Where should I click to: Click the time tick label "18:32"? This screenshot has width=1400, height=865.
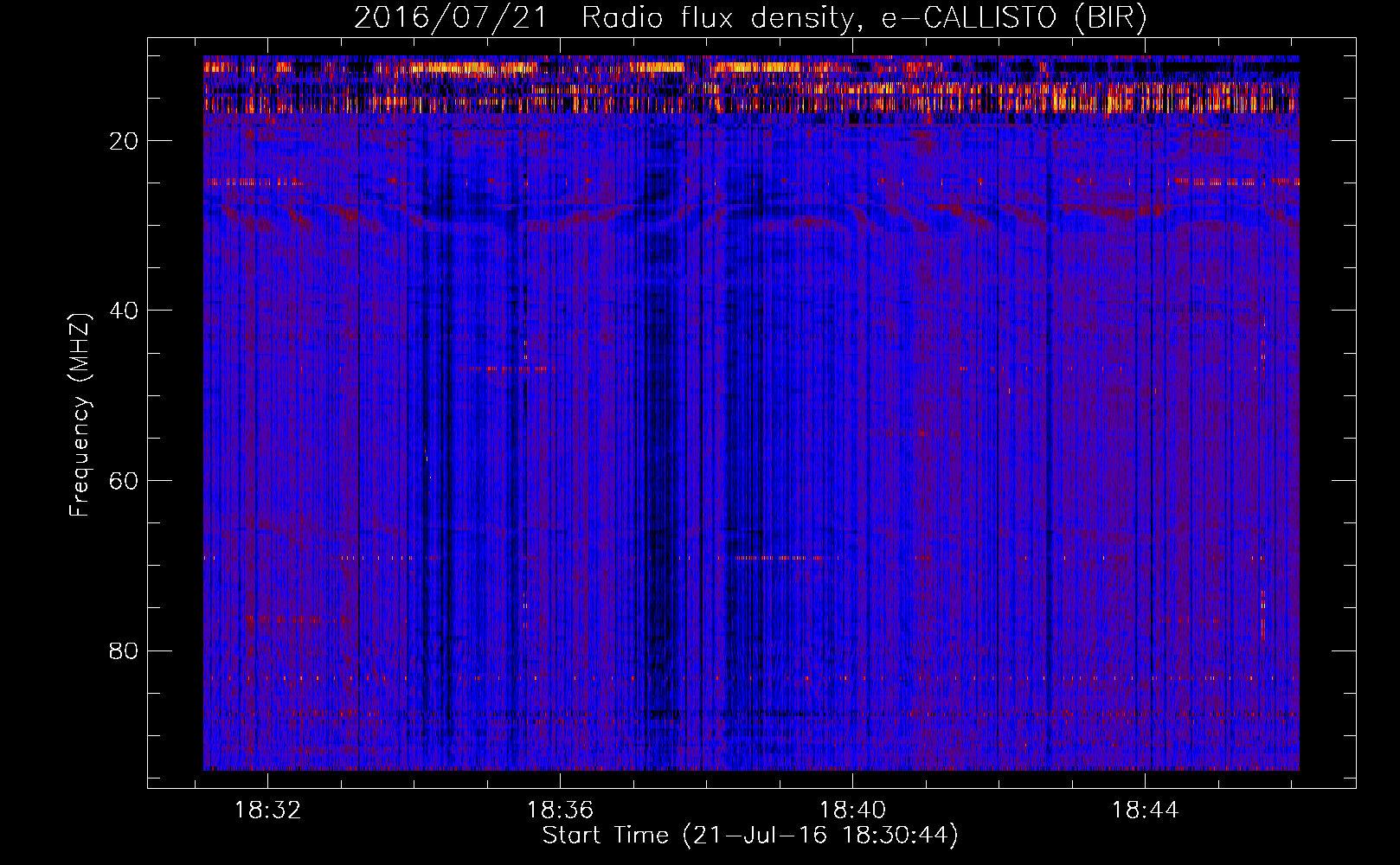click(x=267, y=811)
